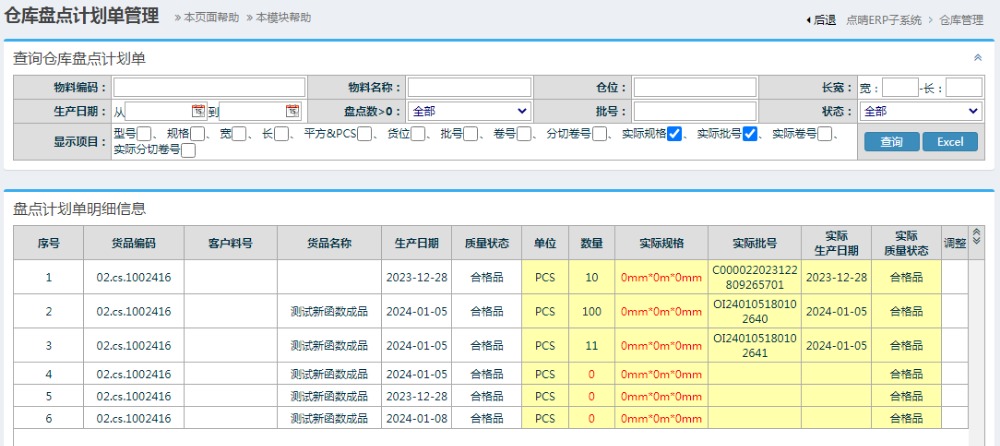This screenshot has width=1000, height=446.
Task: Expand the 状态 dropdown list
Action: 921,111
